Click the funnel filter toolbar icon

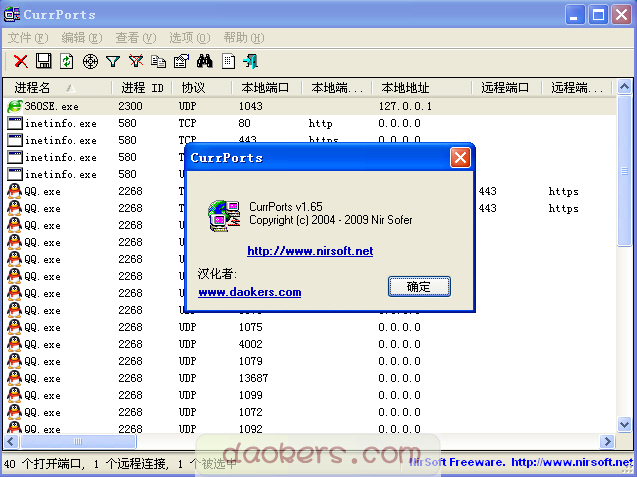tap(113, 61)
